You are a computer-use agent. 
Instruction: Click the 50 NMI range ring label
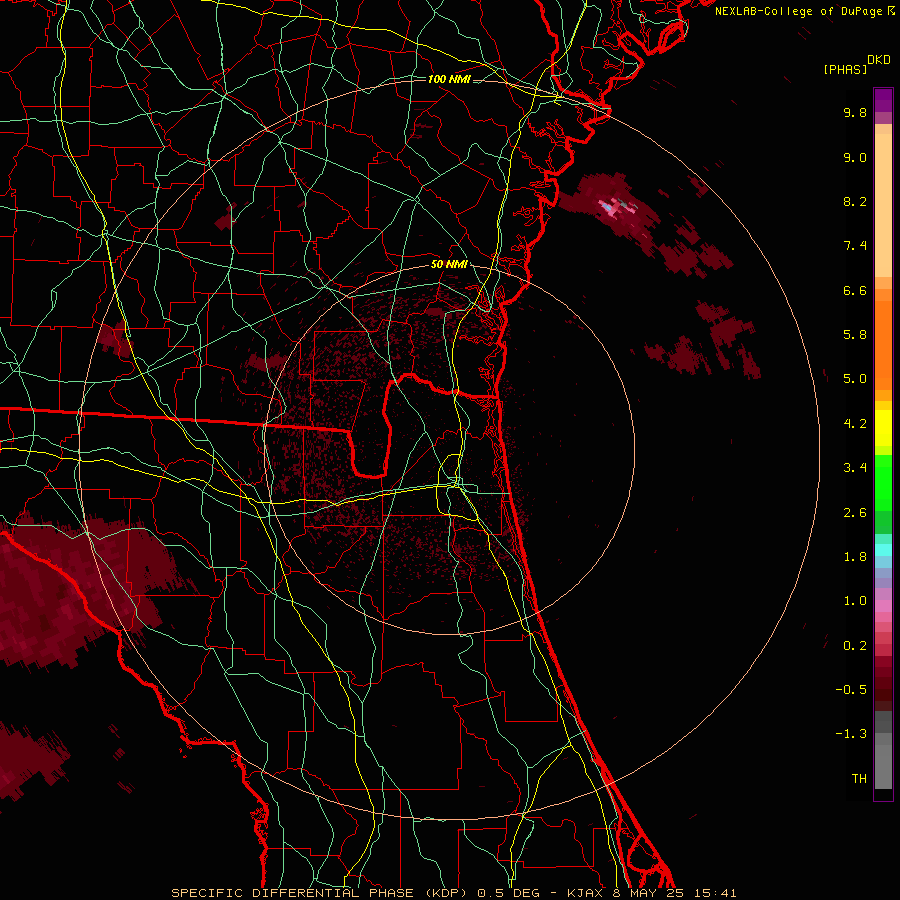click(x=449, y=265)
